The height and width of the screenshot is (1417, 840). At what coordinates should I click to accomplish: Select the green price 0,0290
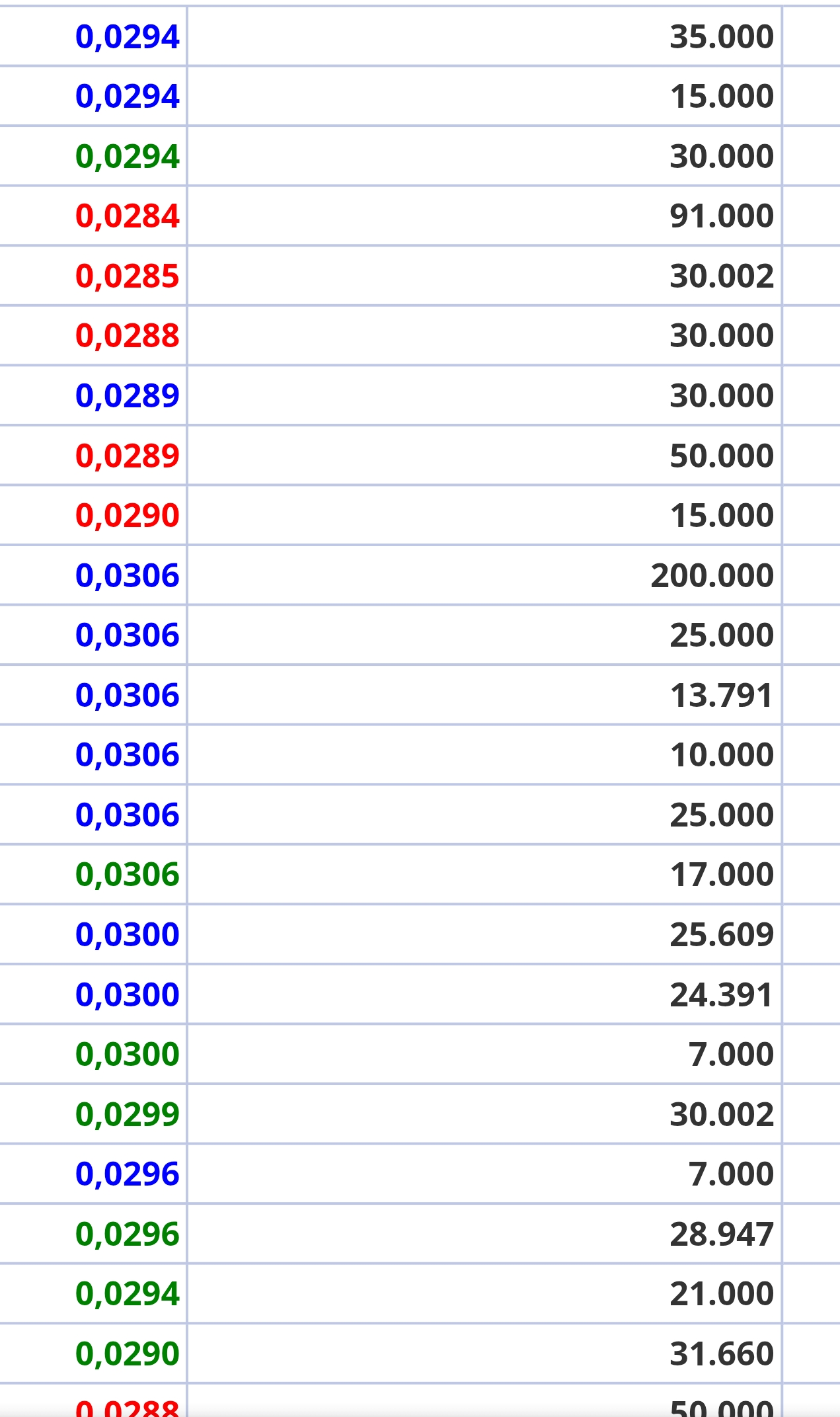(x=128, y=1354)
